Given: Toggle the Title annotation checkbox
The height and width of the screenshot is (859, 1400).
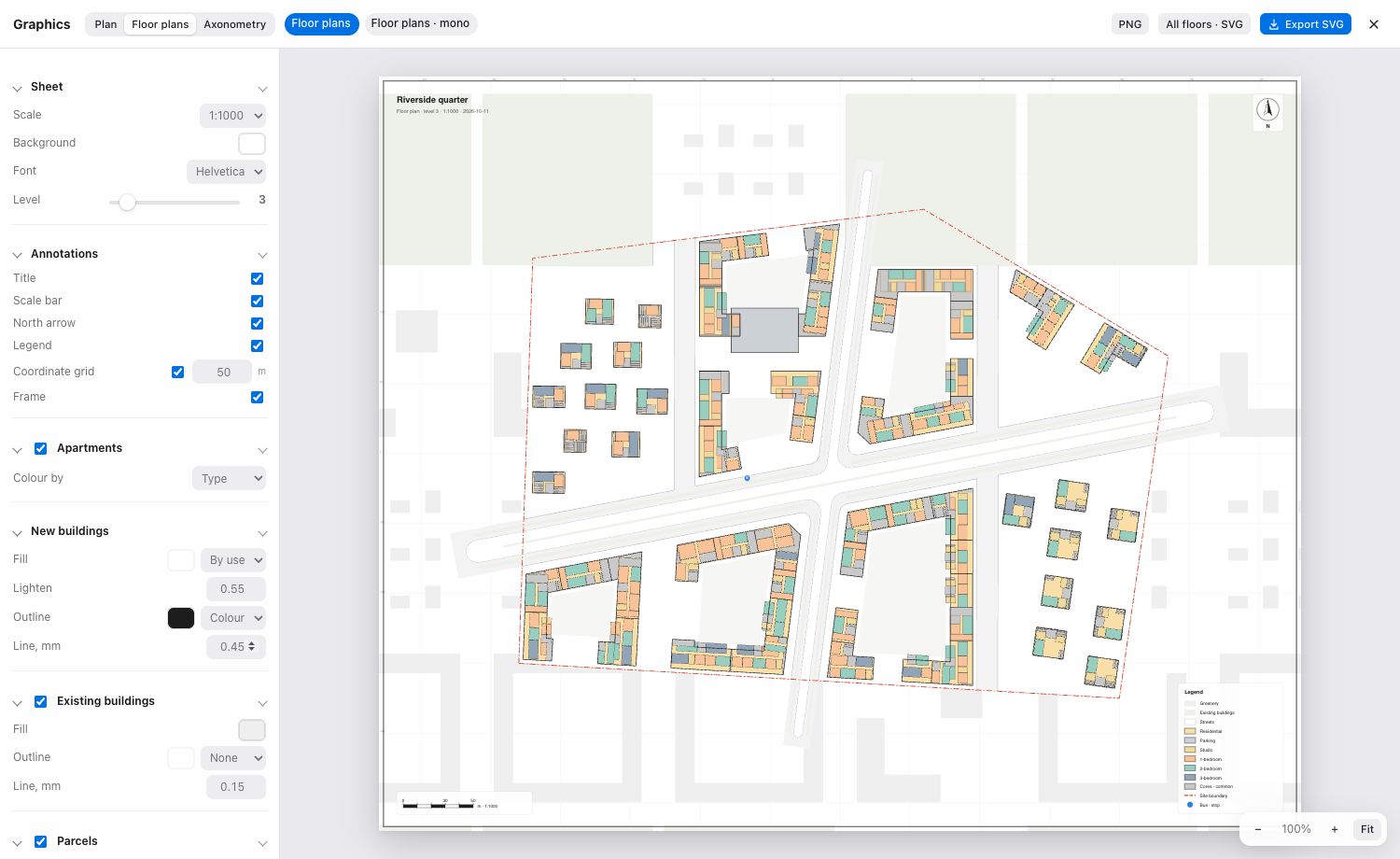Looking at the screenshot, I should pos(257,278).
